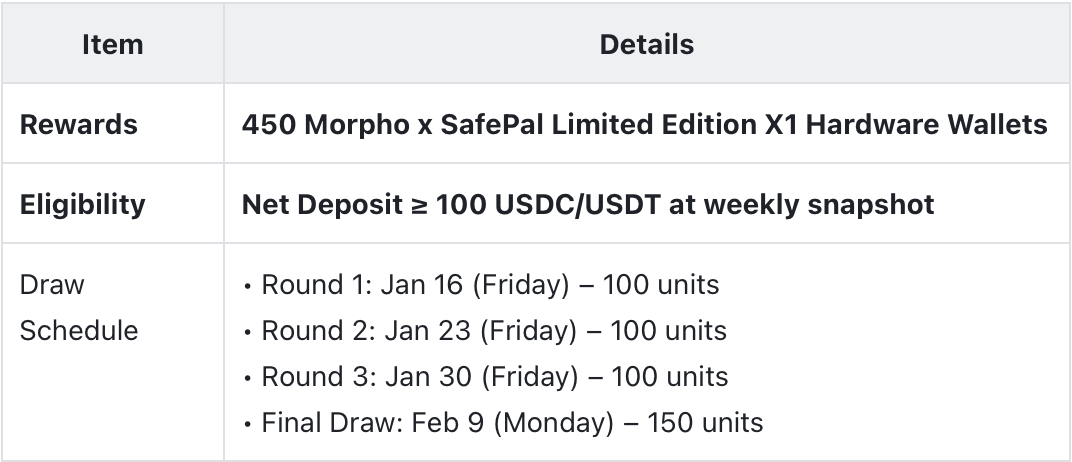
Task: Click the word Morpho in Rewards details
Action: (x=349, y=125)
